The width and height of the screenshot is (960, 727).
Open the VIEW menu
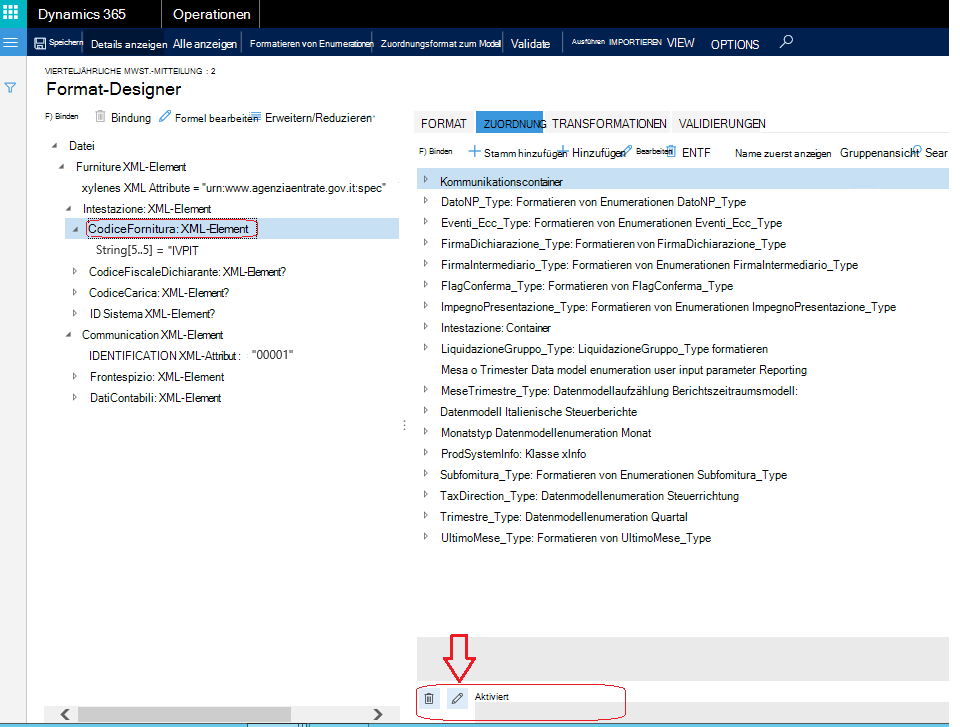(680, 43)
